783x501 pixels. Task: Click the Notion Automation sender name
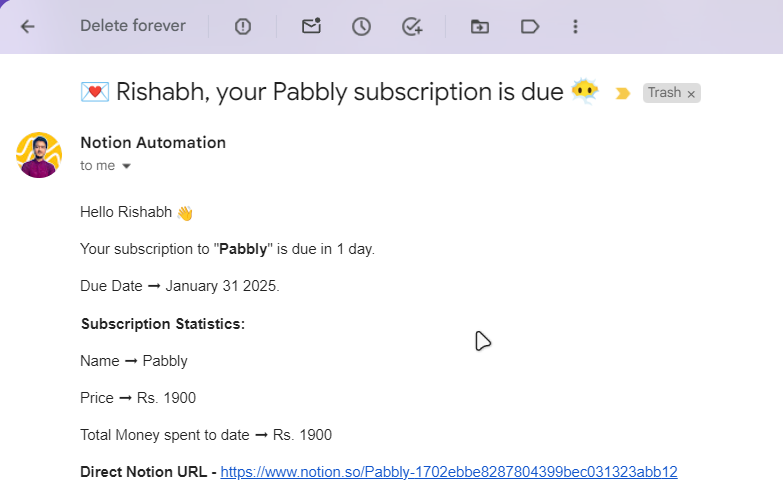point(153,142)
